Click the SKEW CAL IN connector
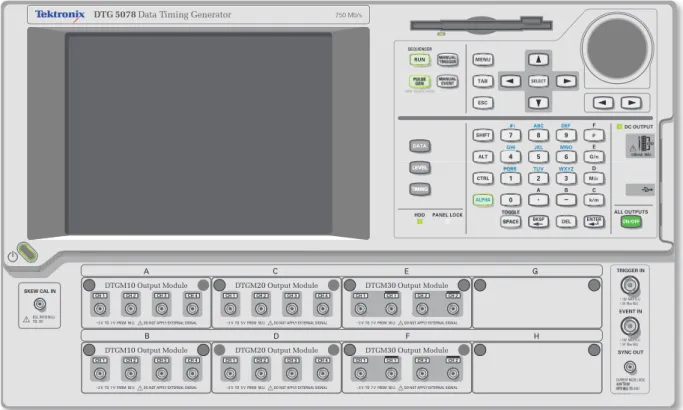This screenshot has width=683, height=410. pyautogui.click(x=40, y=304)
